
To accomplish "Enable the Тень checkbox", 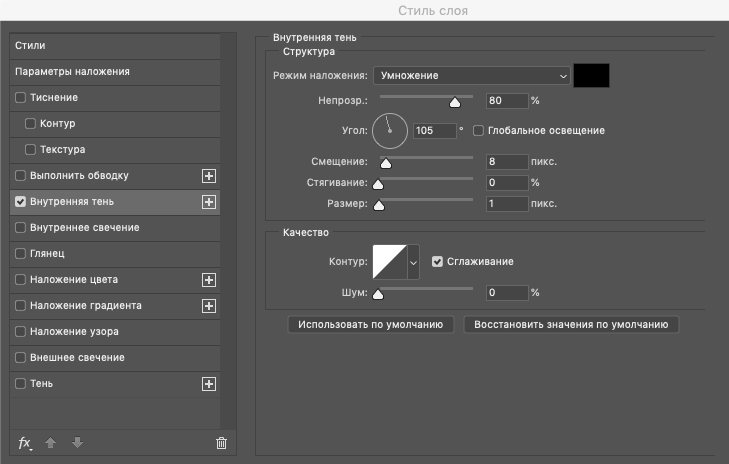I will (20, 384).
